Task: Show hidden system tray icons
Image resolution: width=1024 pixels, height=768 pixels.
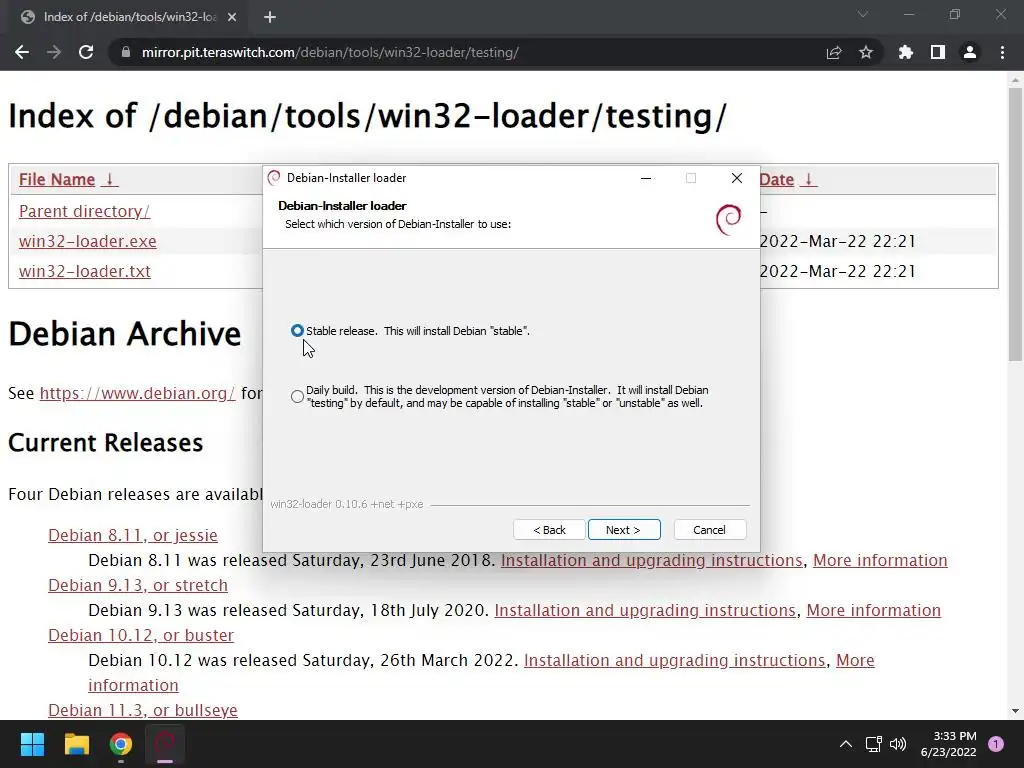Action: click(846, 744)
